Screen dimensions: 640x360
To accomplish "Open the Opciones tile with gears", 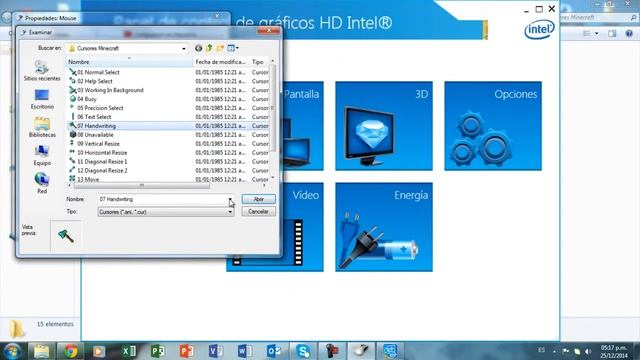I will click(x=493, y=126).
